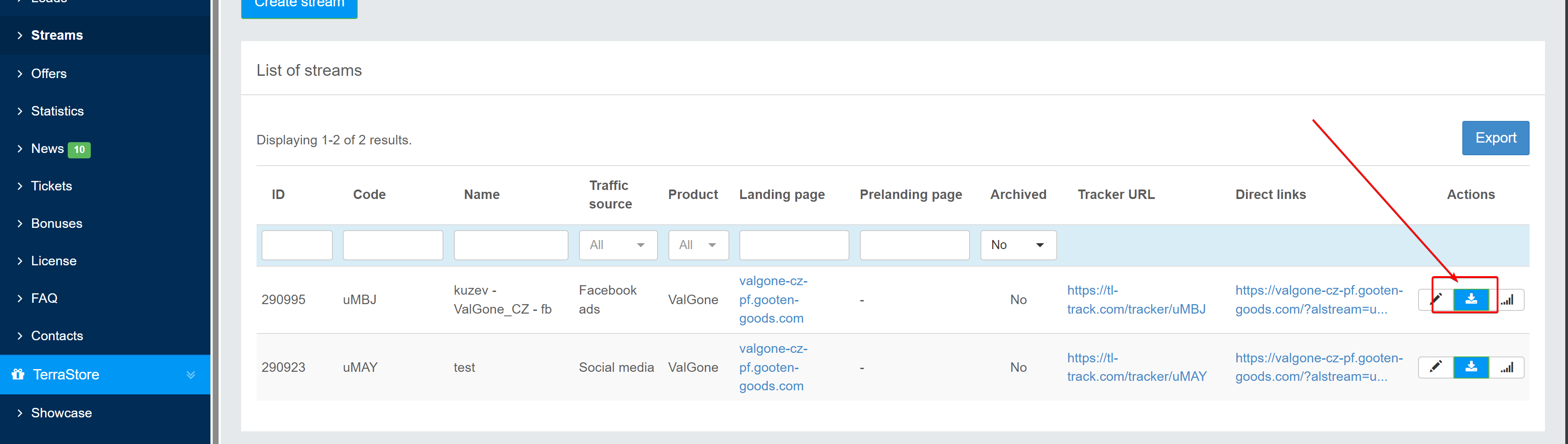Click the TerraStore gift icon
Viewport: 1568px width, 444px height.
(x=18, y=374)
